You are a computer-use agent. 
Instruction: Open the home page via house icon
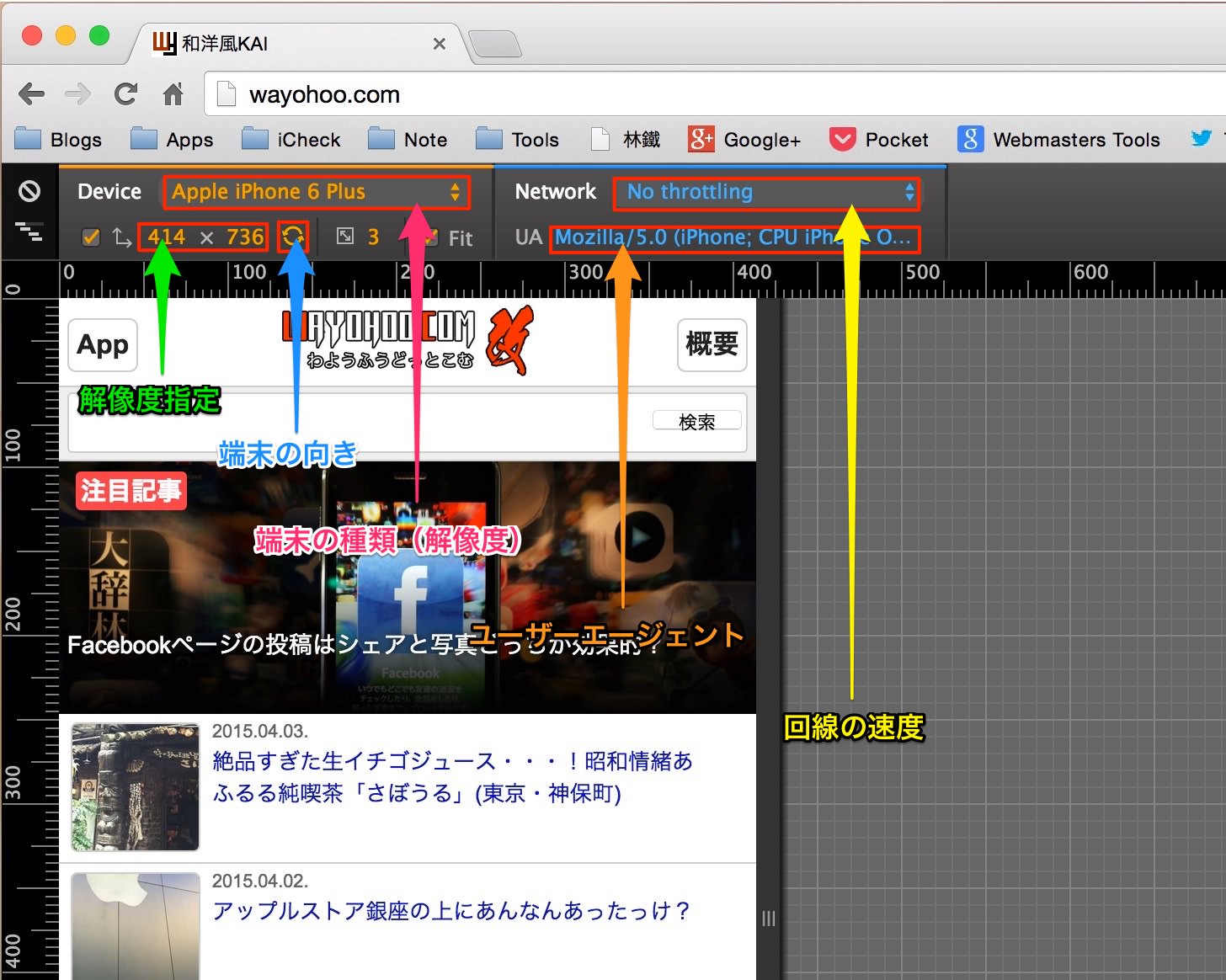point(173,93)
